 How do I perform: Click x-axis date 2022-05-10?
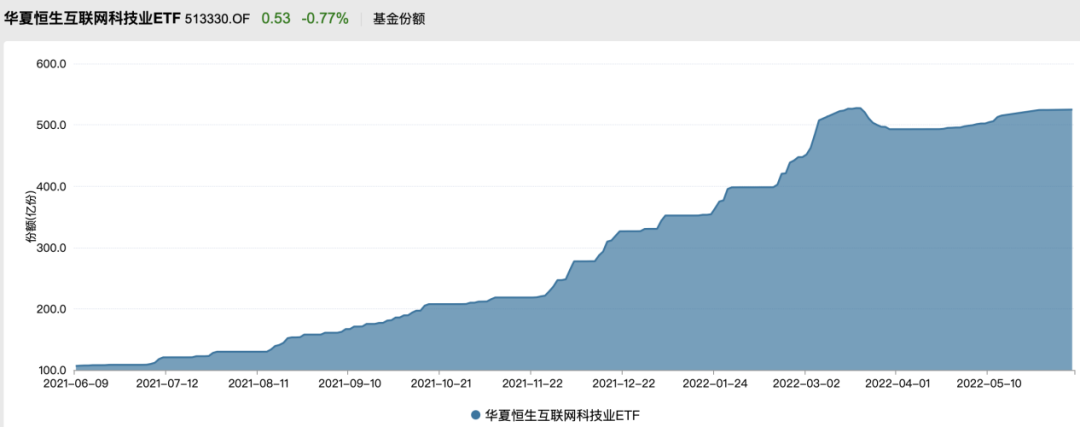click(987, 382)
